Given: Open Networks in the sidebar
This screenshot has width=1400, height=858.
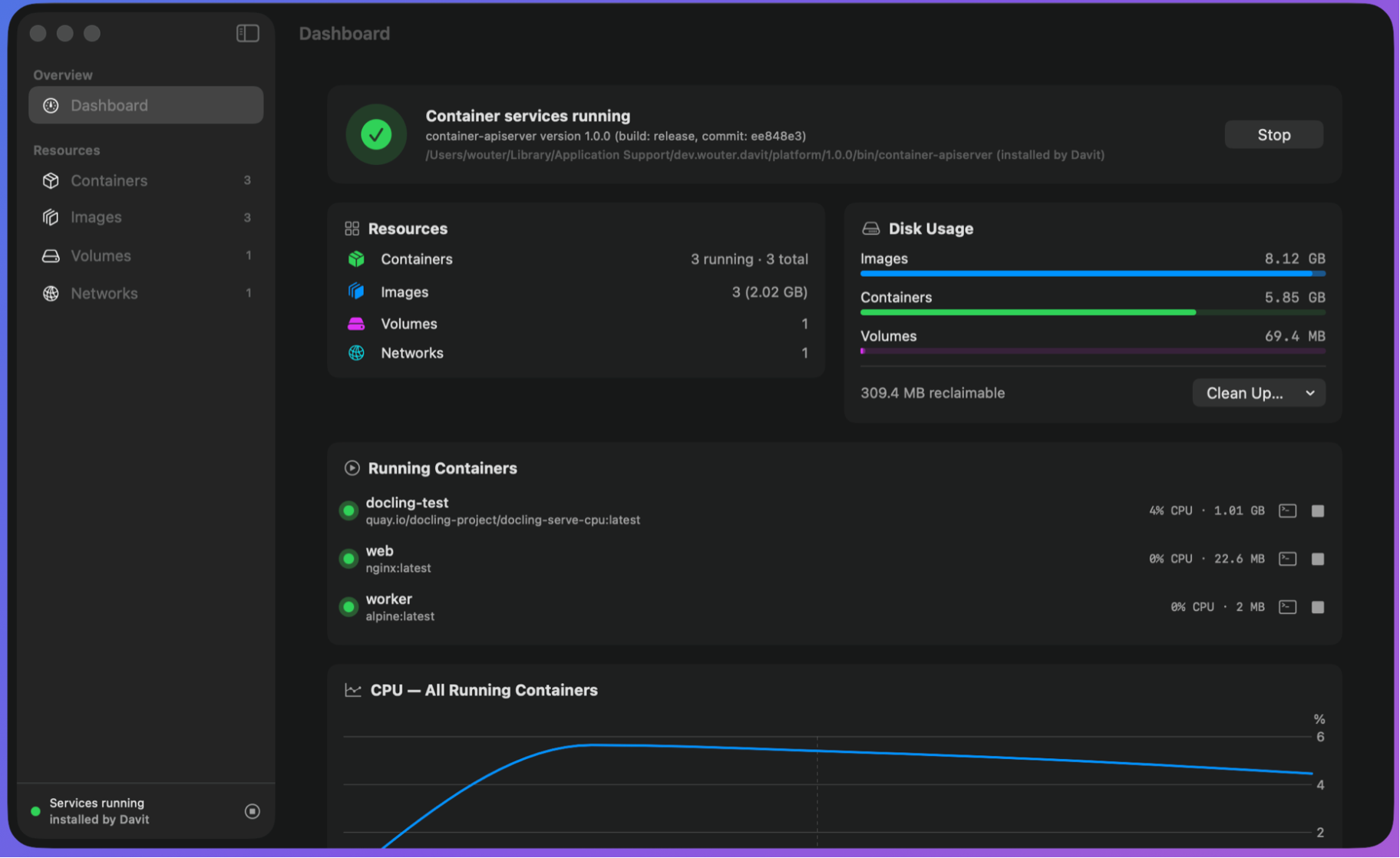Looking at the screenshot, I should pyautogui.click(x=146, y=293).
